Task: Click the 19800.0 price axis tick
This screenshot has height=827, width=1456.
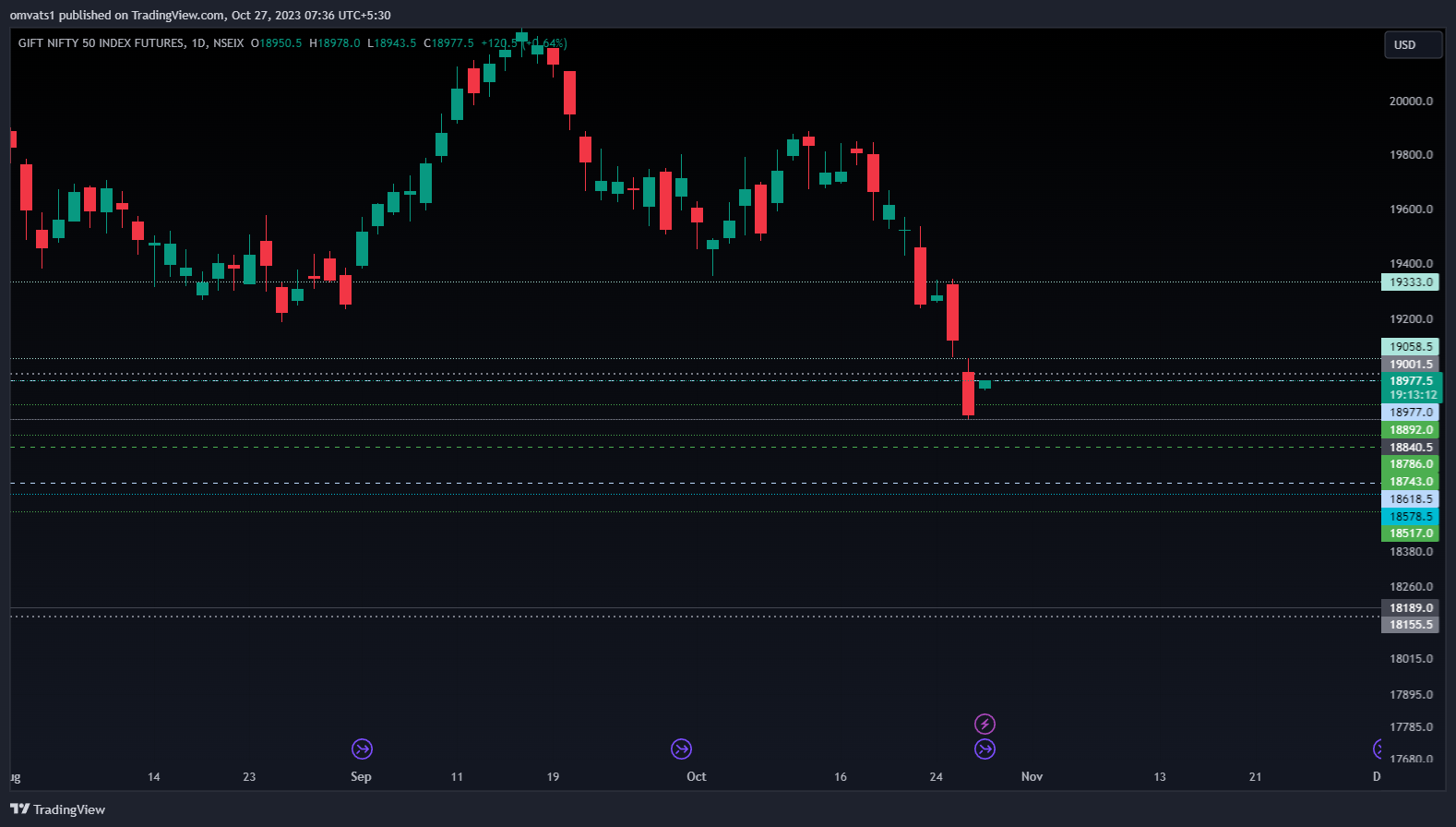Action: tap(1411, 155)
